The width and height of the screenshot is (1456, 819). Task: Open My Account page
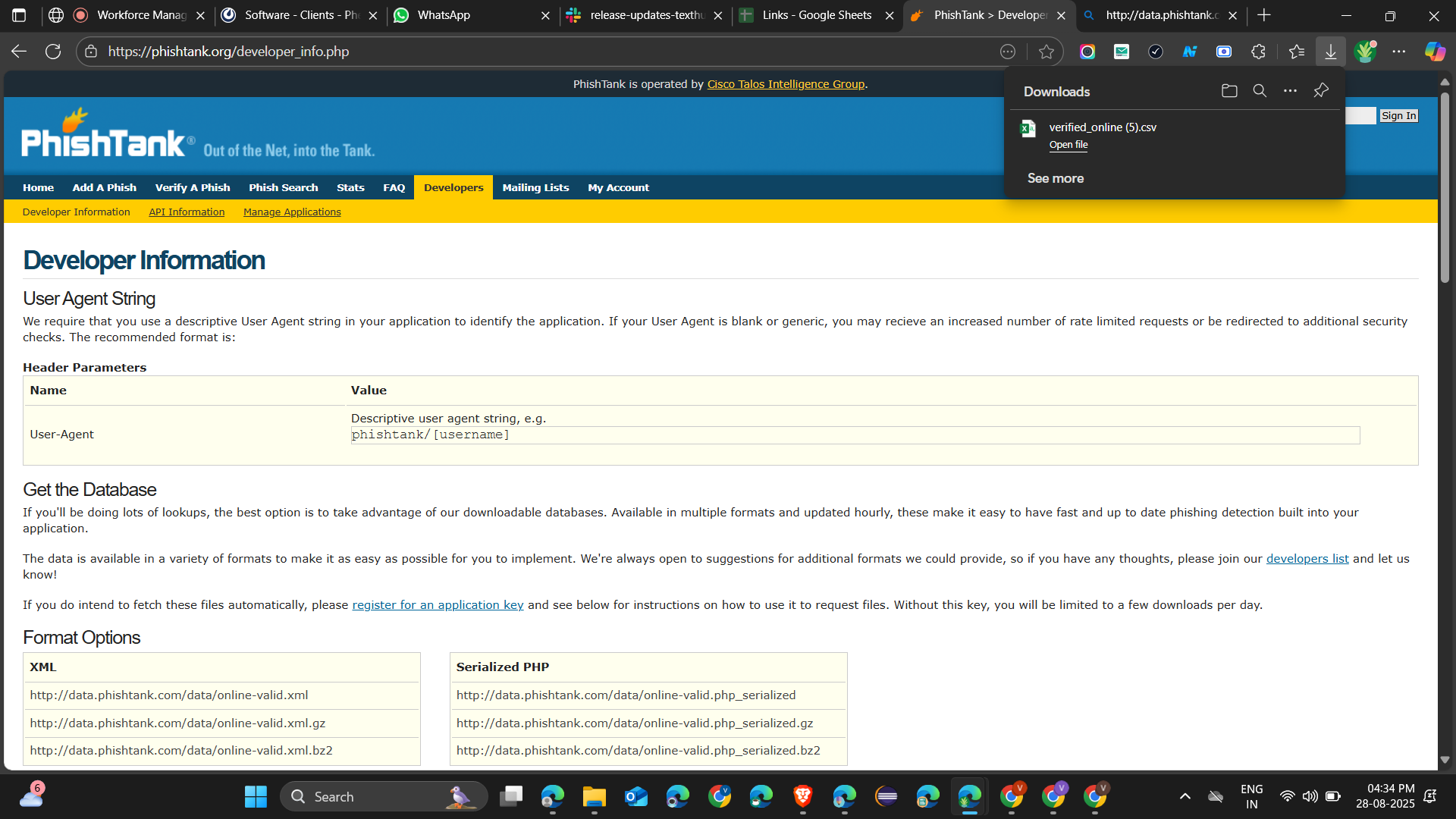tap(618, 187)
